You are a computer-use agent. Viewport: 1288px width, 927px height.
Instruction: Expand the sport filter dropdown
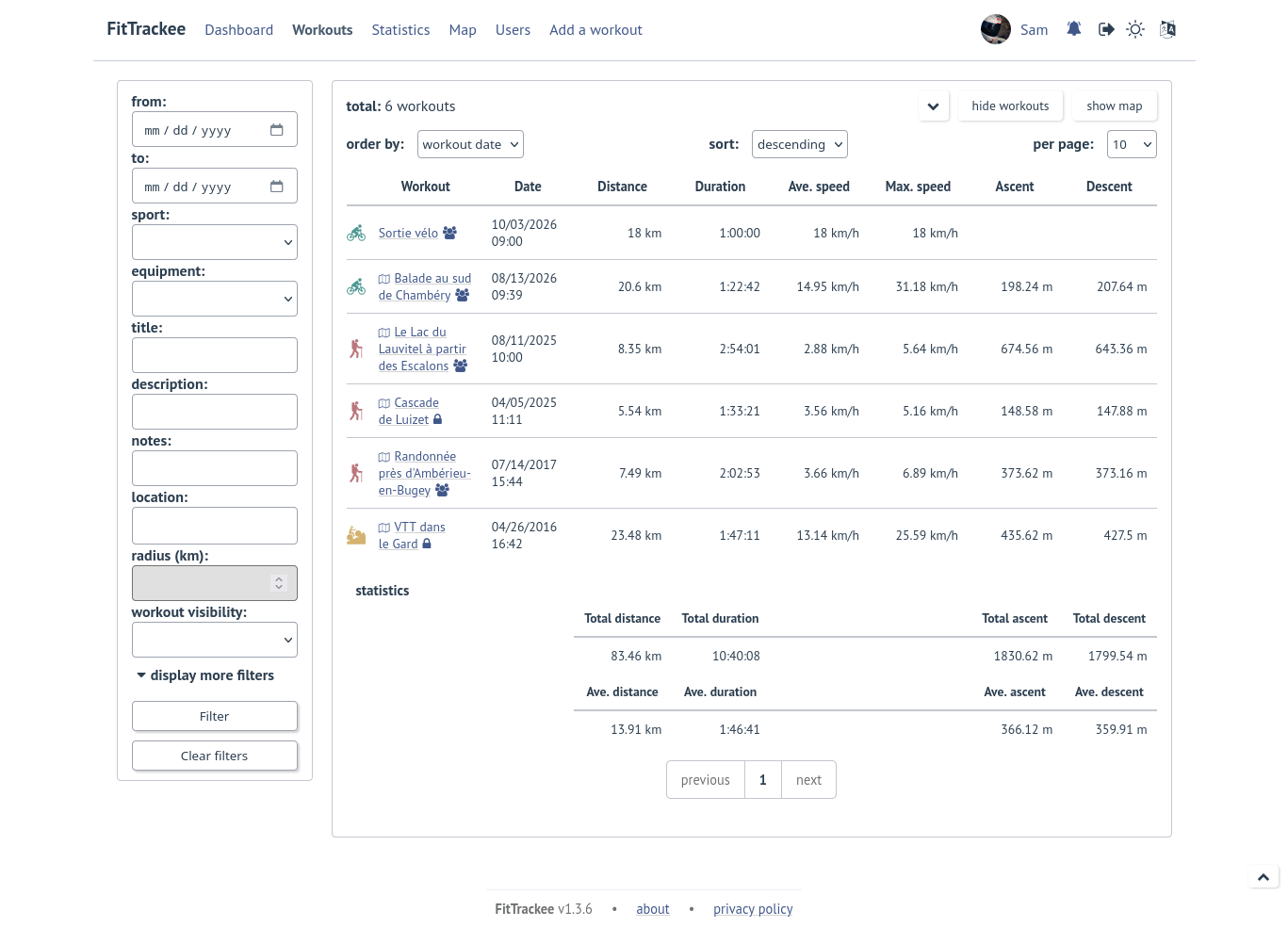pyautogui.click(x=215, y=242)
